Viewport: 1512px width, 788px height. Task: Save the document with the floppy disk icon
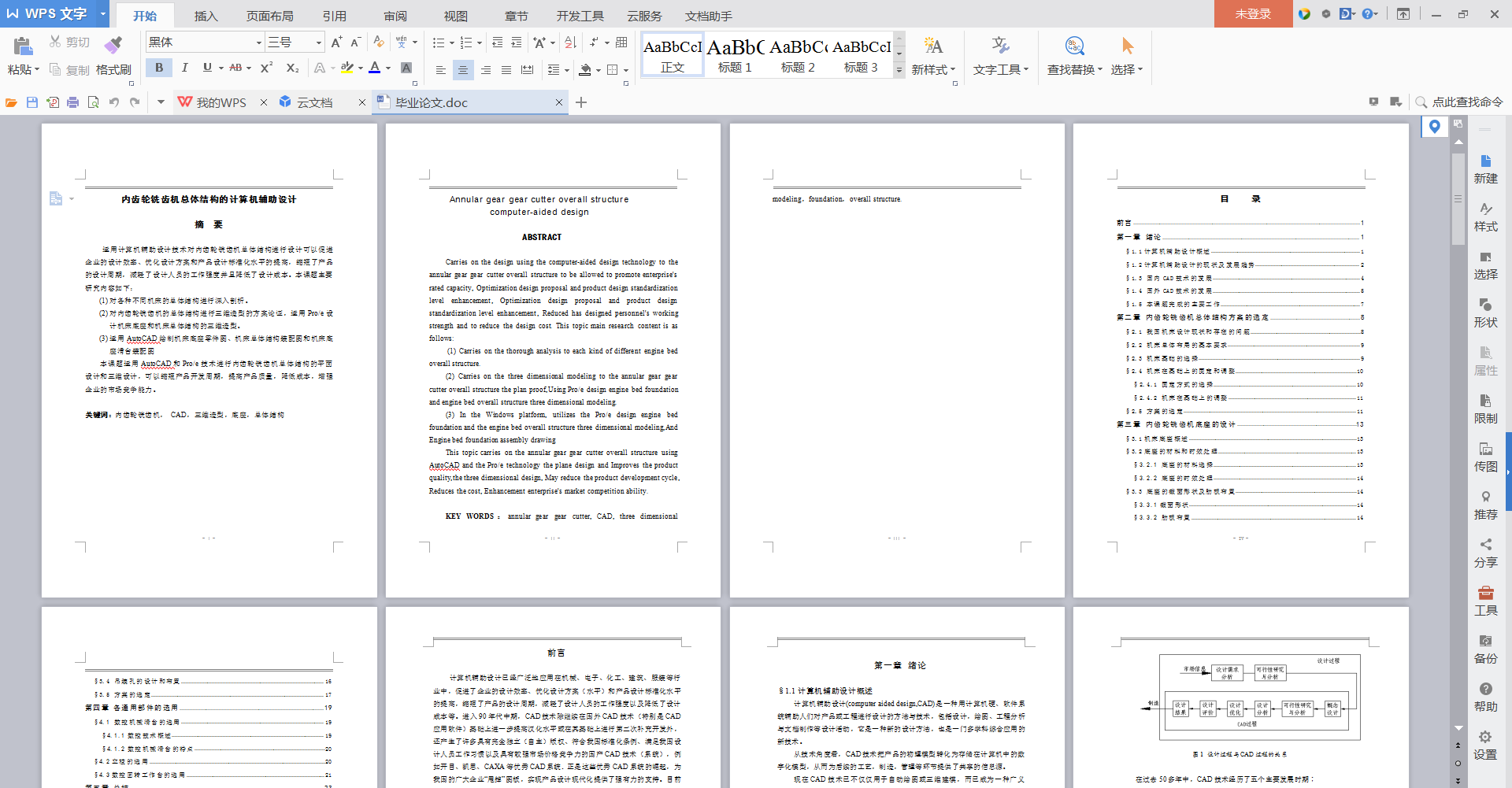[32, 102]
